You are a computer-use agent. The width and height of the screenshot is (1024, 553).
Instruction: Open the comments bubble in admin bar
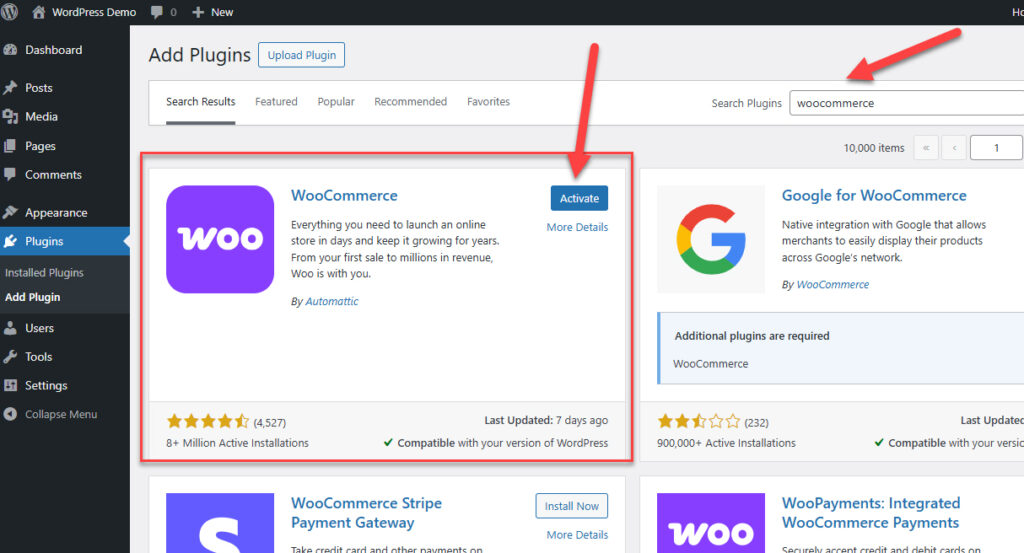[x=157, y=12]
